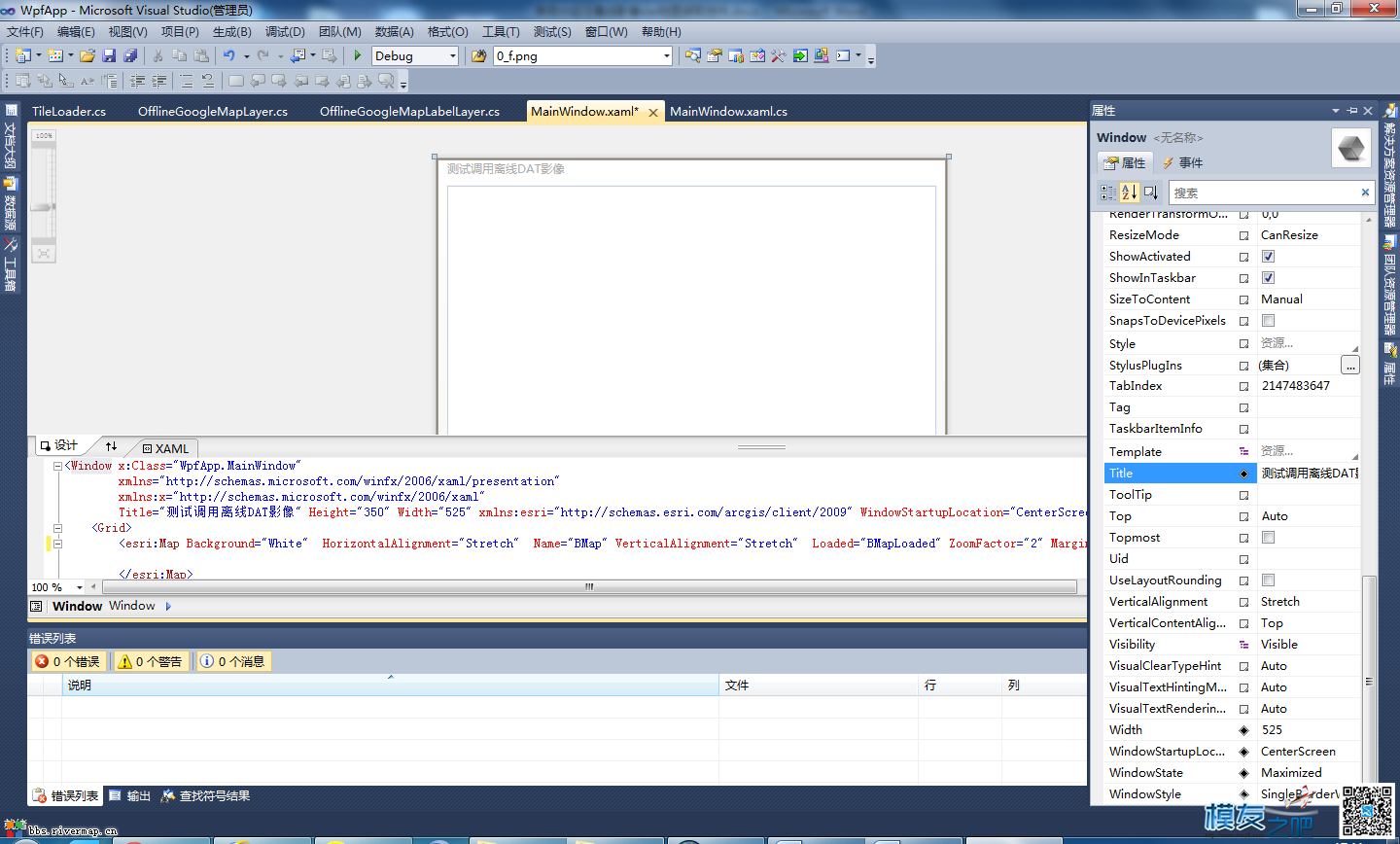Decrease line indent toolbar icon
The width and height of the screenshot is (1400, 844).
point(138,82)
